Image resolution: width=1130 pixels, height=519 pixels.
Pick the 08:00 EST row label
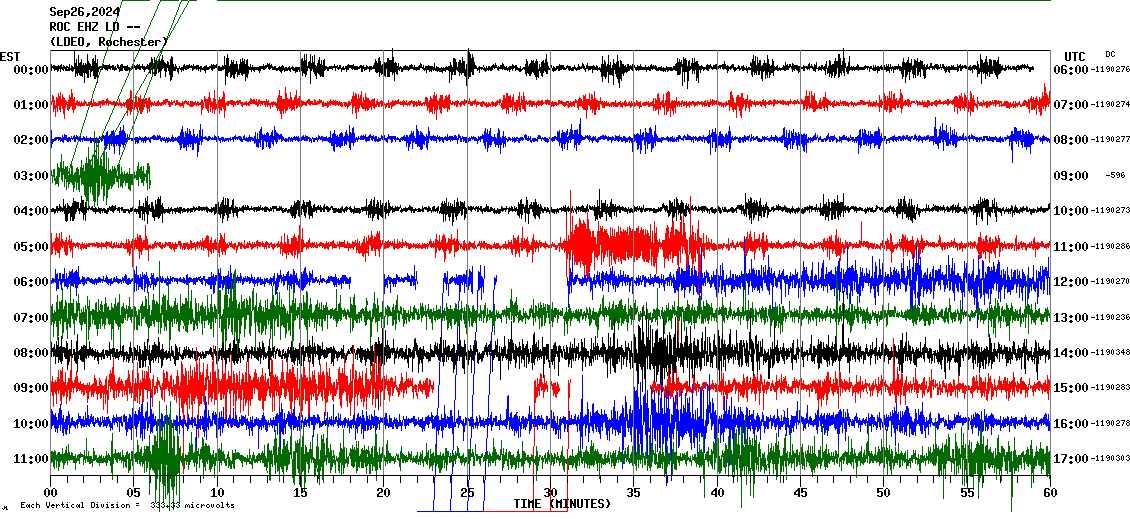(x=30, y=353)
